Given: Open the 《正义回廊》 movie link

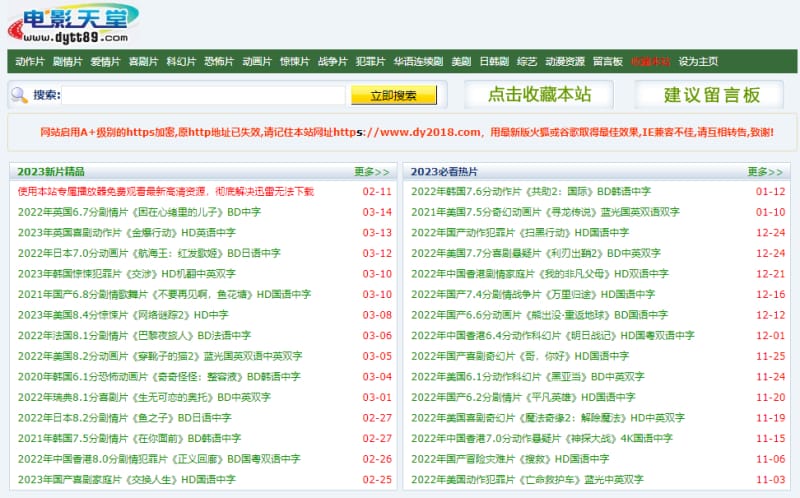Looking at the screenshot, I should click(159, 459).
